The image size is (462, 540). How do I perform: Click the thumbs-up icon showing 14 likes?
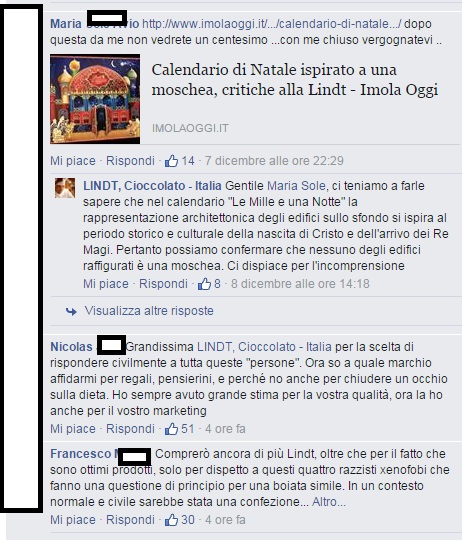click(171, 161)
